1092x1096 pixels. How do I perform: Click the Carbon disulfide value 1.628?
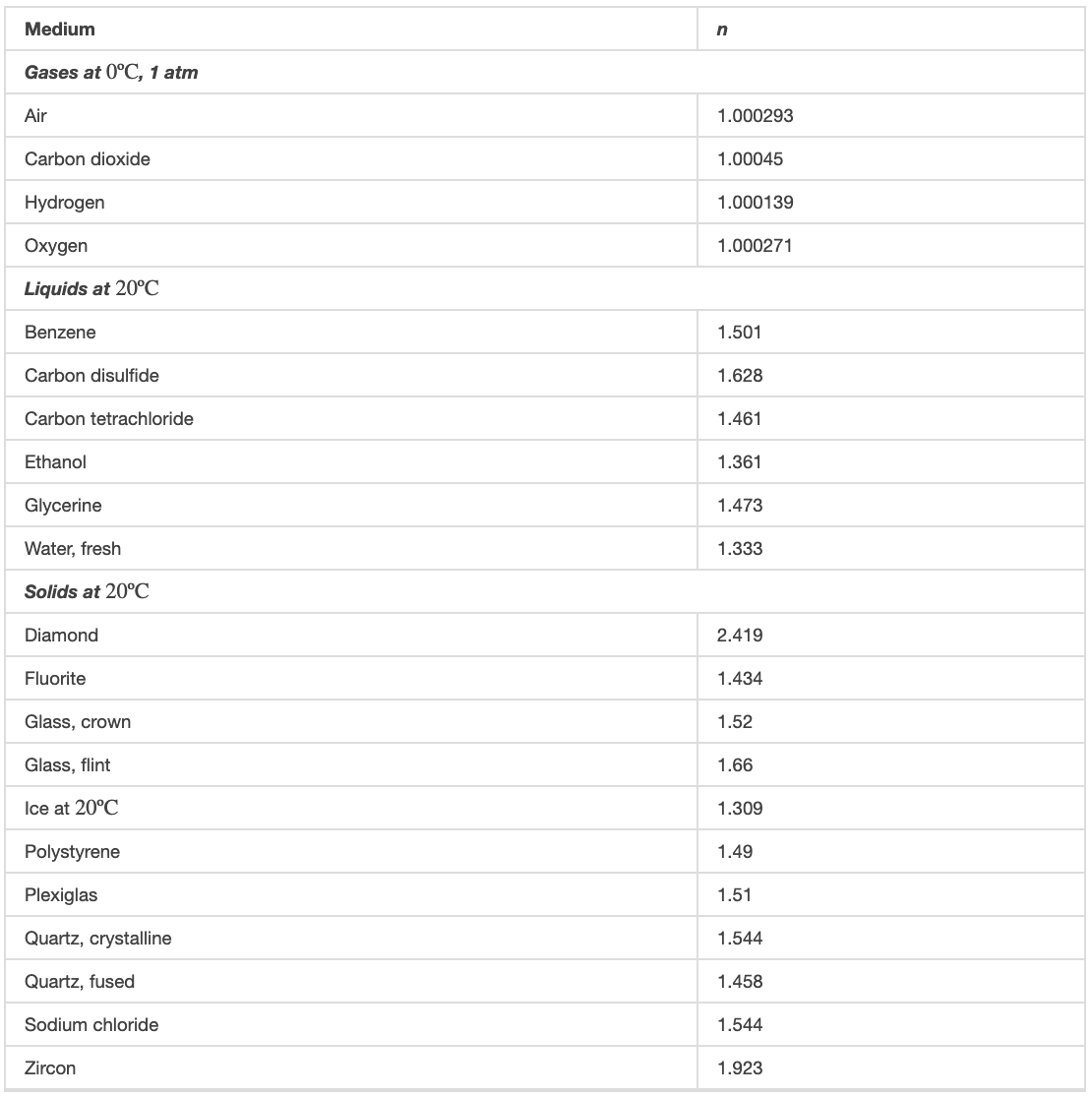click(x=741, y=376)
